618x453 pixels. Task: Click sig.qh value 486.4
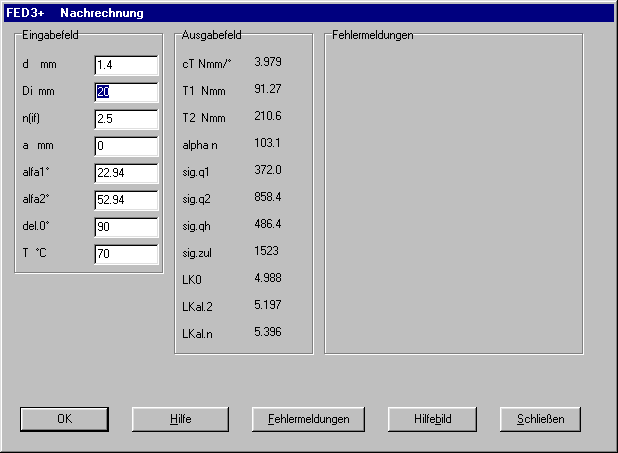[x=268, y=224]
